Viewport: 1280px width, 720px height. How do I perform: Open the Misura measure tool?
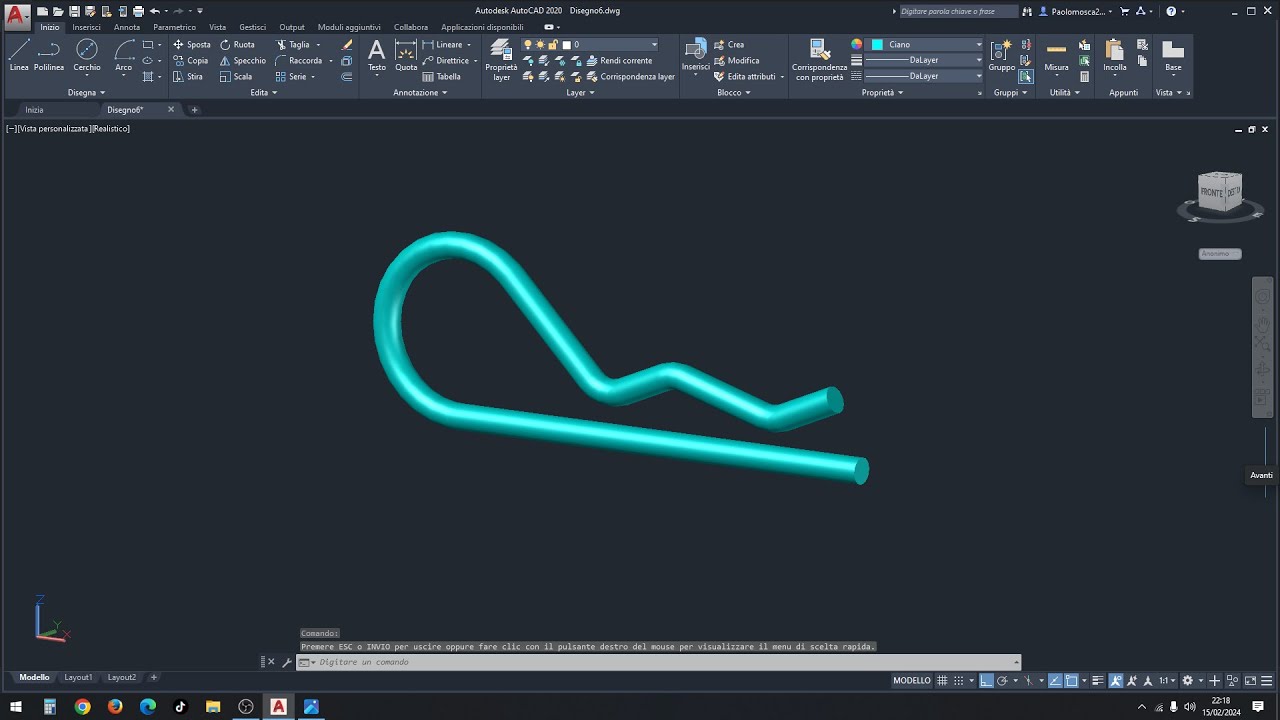pyautogui.click(x=1056, y=56)
